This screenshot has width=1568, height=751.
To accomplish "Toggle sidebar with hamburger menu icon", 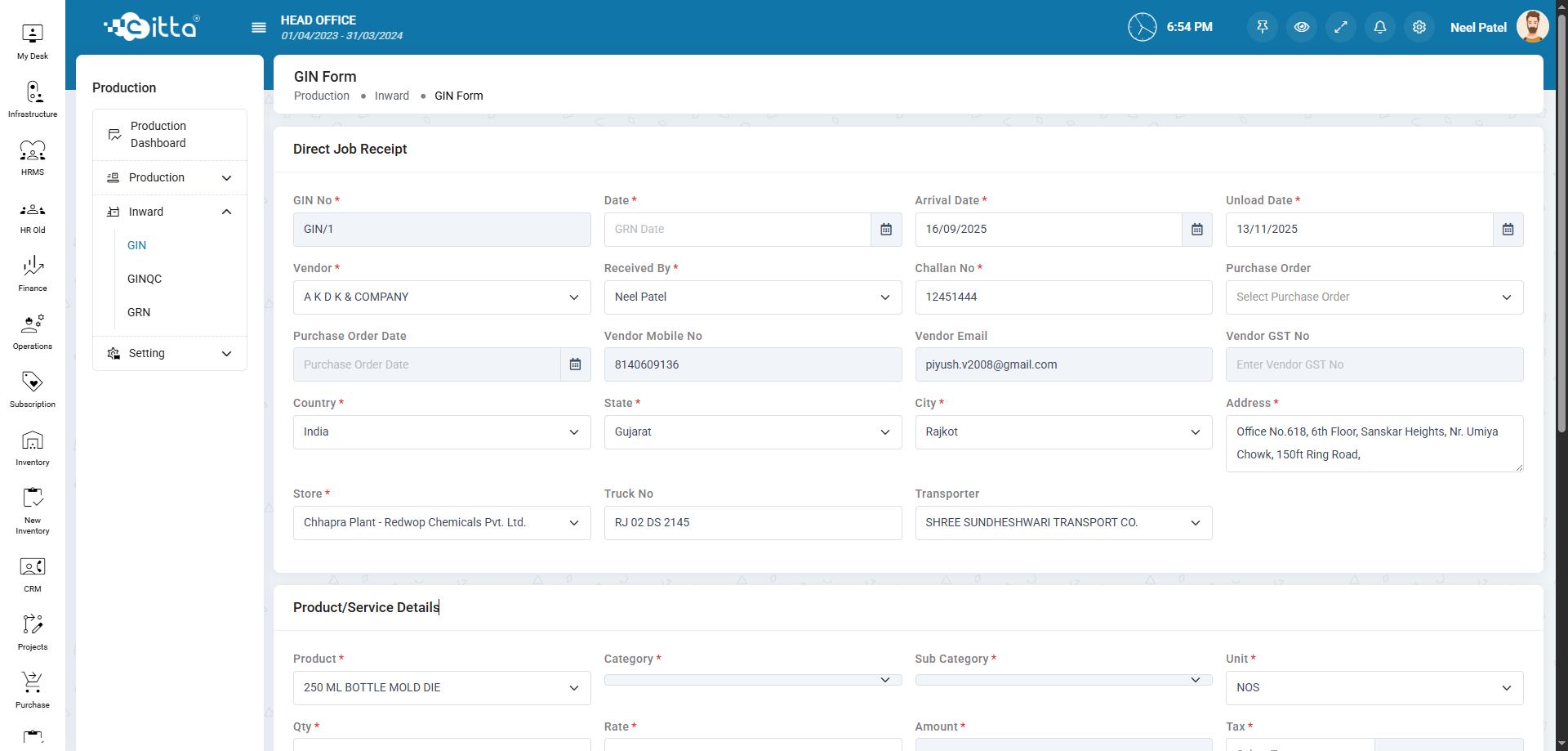I will pos(259,28).
